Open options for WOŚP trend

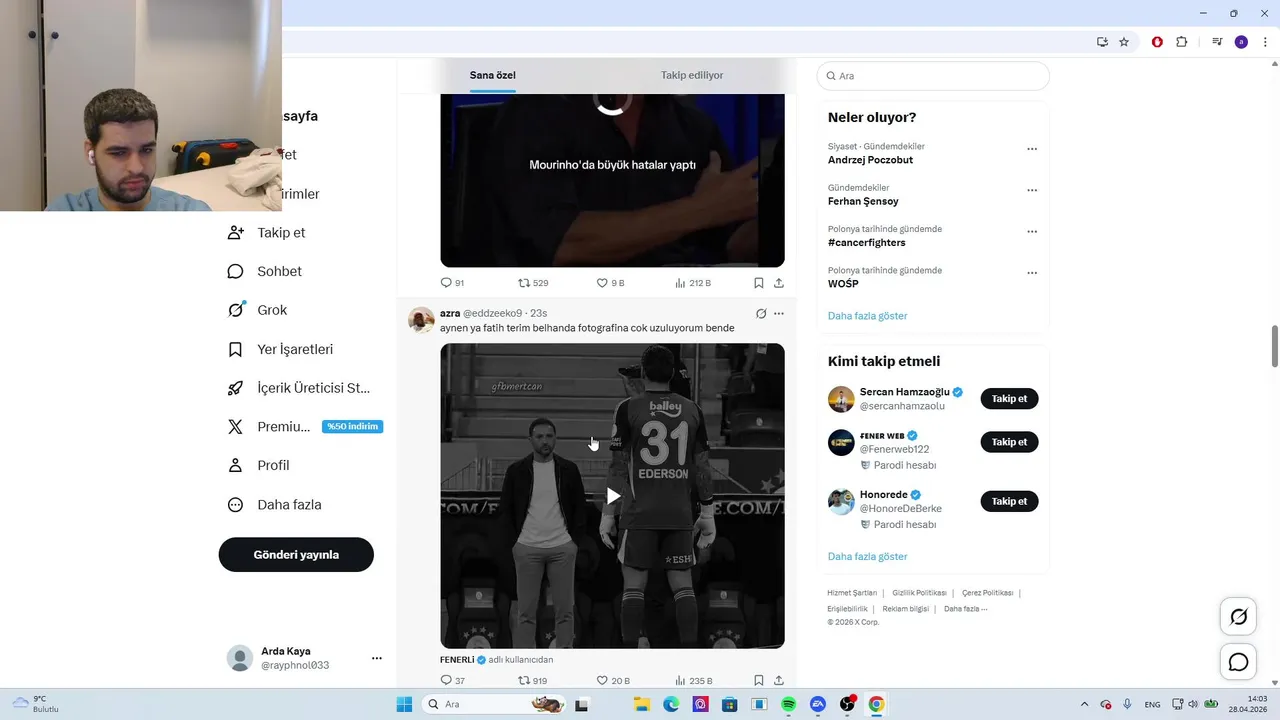[x=1032, y=272]
